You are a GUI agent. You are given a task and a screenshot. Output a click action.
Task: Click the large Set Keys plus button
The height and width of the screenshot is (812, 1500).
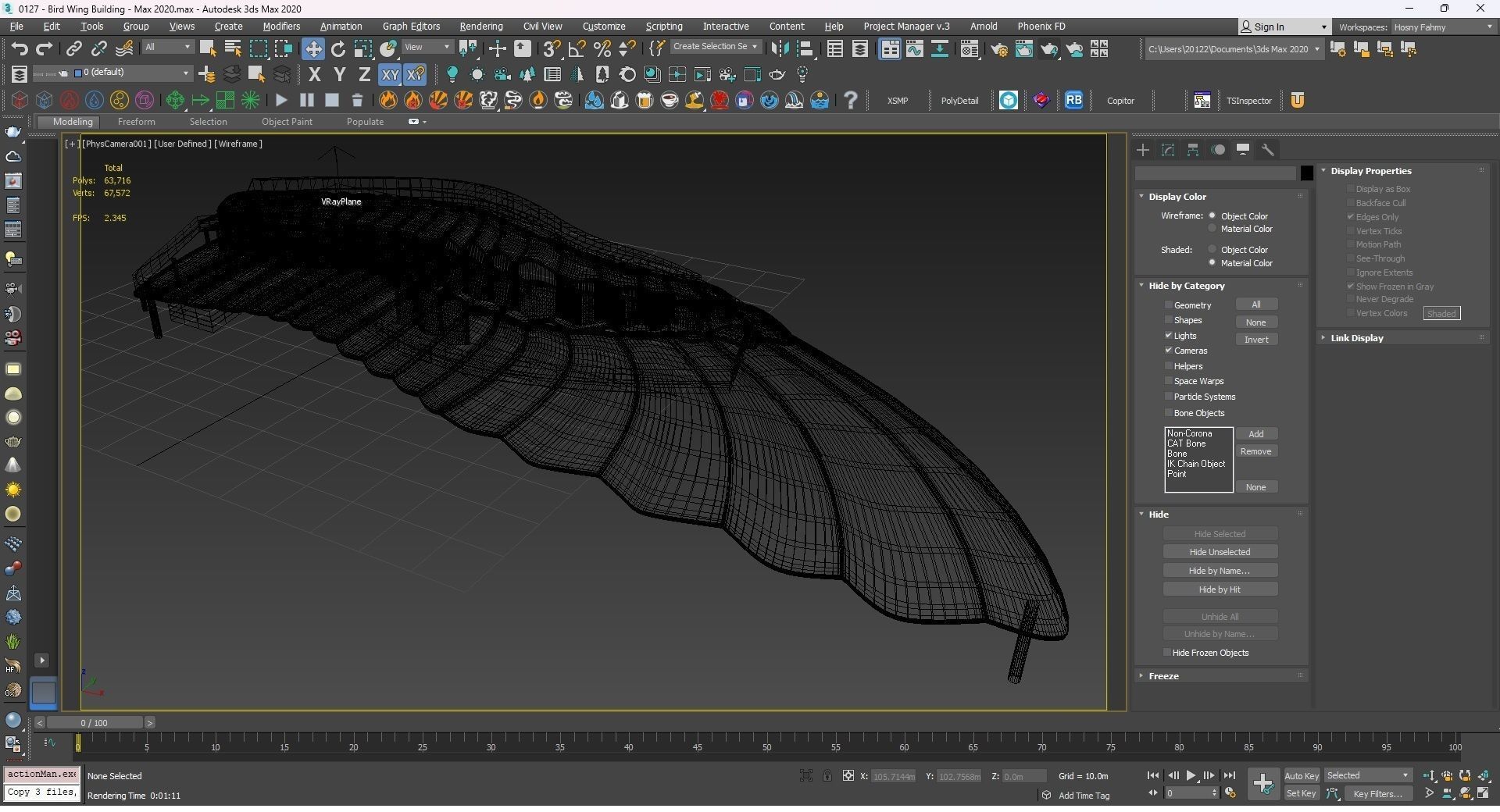click(1262, 784)
